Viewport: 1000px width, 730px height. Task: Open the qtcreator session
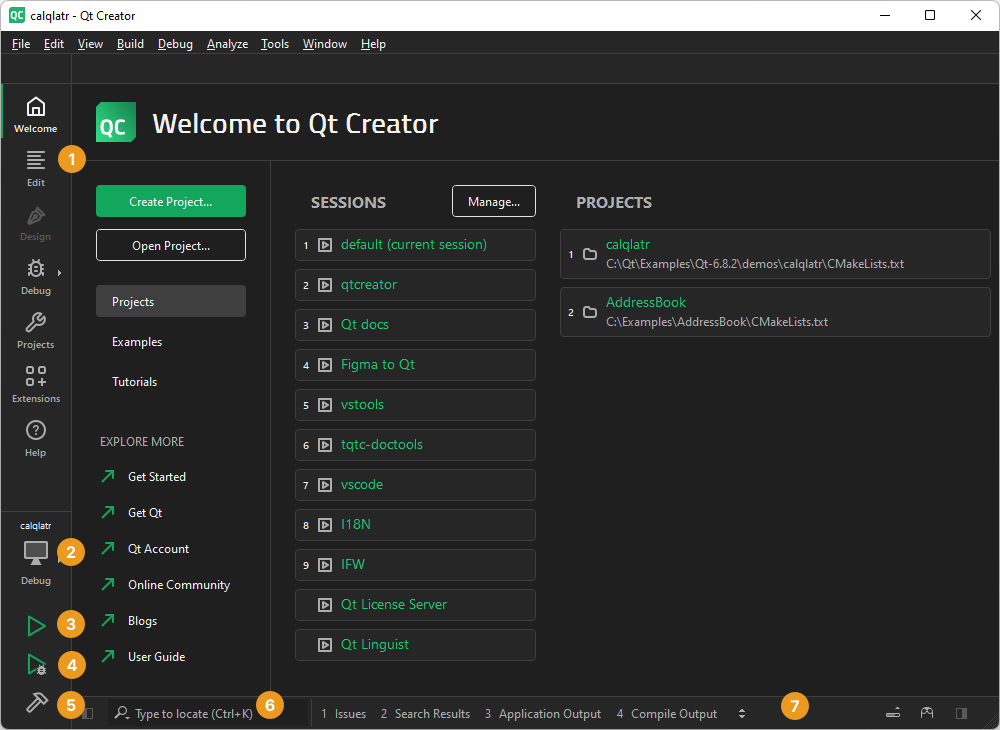click(x=415, y=285)
